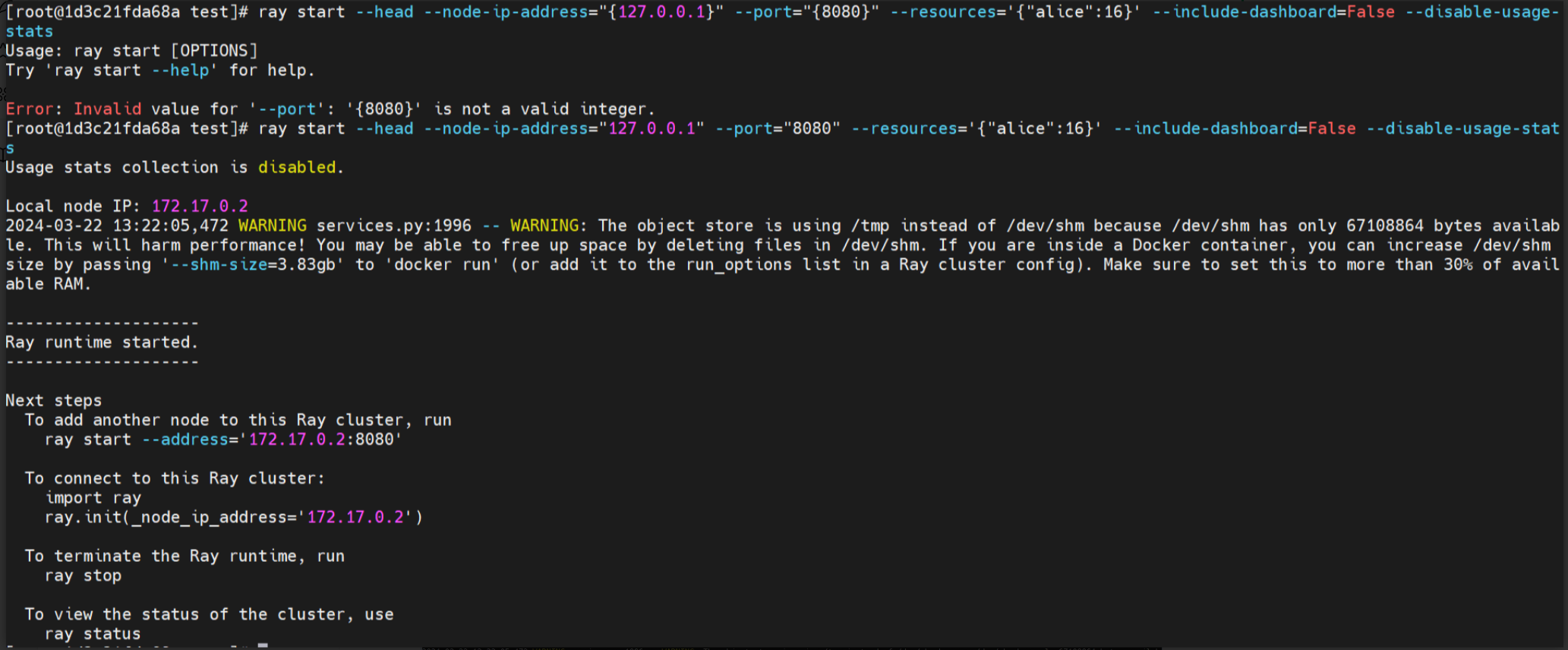Click the "To terminate the Ray runtime, run" line

(185, 557)
